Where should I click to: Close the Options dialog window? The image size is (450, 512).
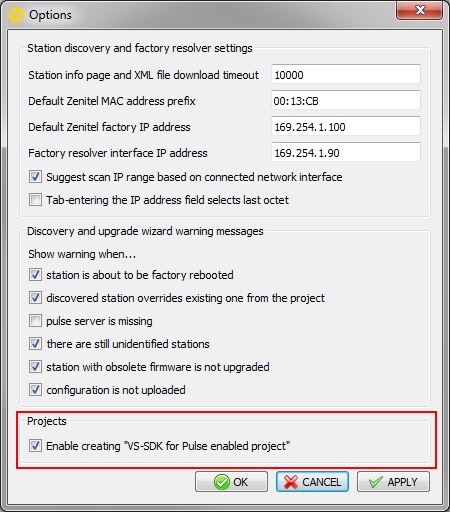coord(420,10)
